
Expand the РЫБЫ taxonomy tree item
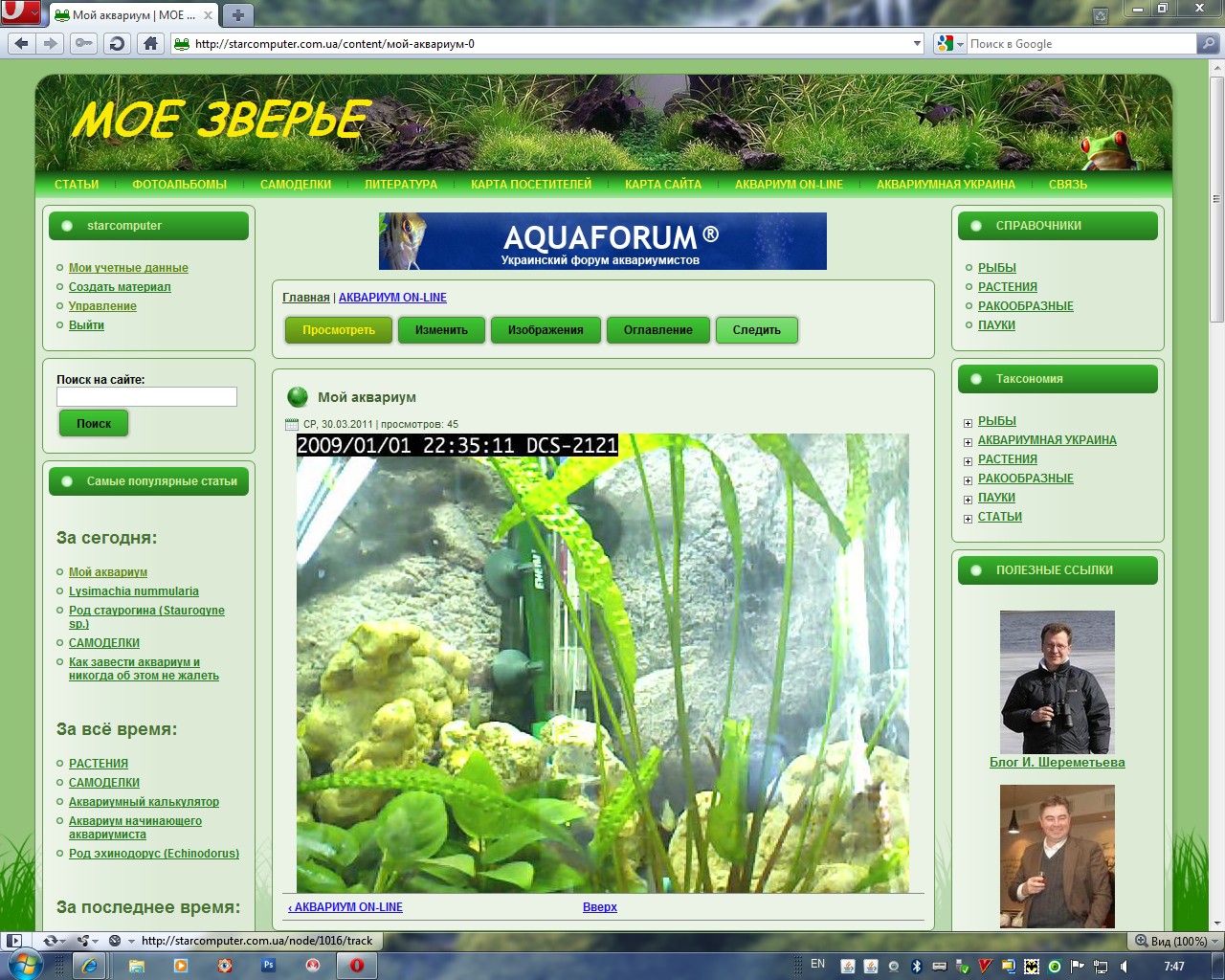pyautogui.click(x=968, y=422)
